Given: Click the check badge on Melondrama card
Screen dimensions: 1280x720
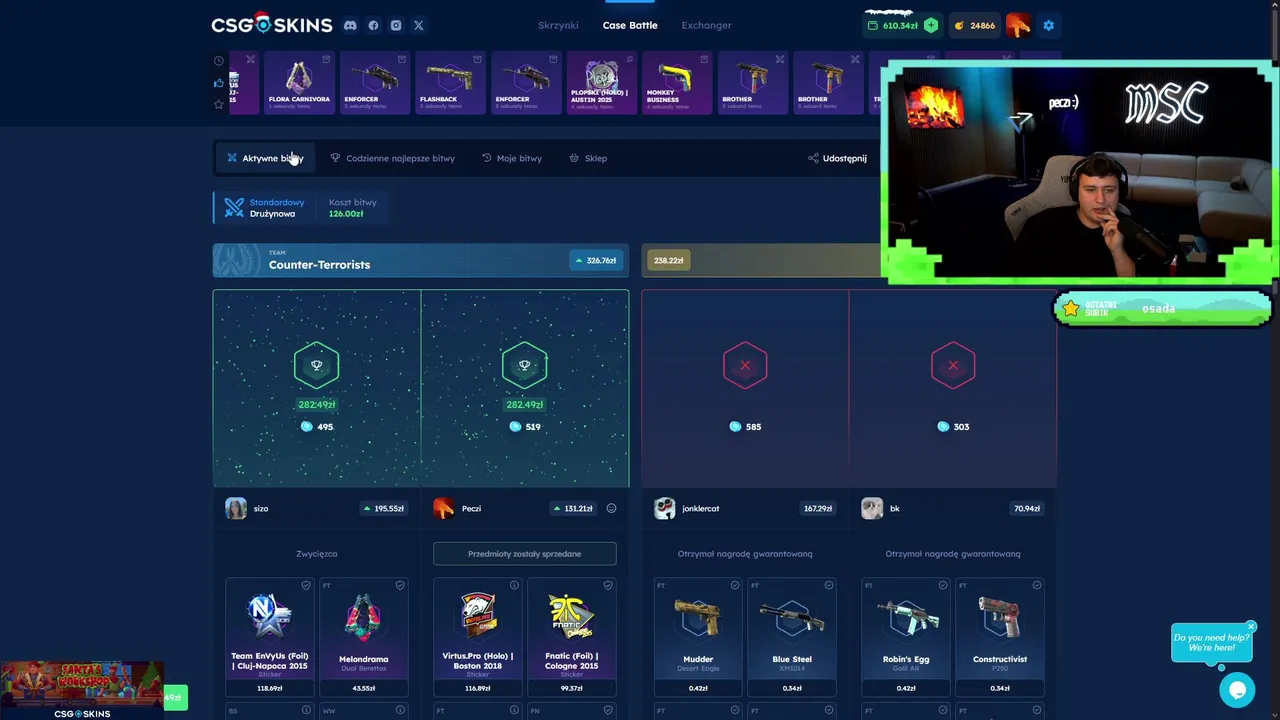Looking at the screenshot, I should point(400,585).
